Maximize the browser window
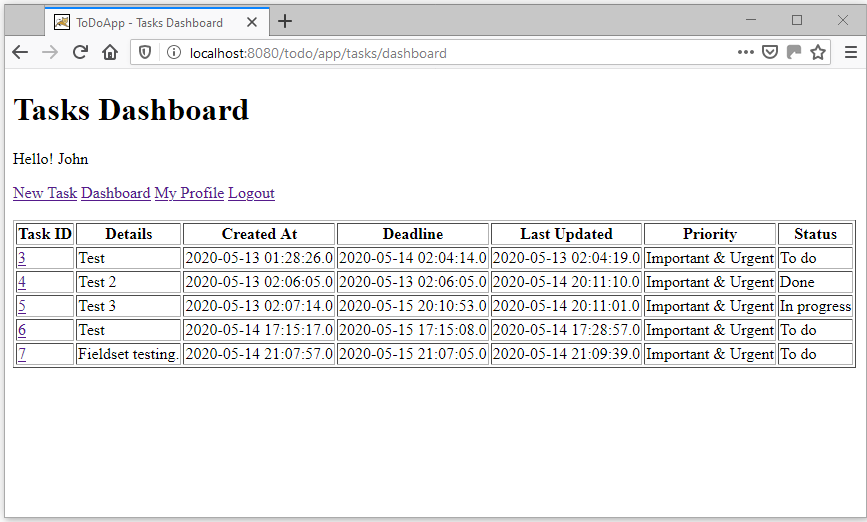Image resolution: width=867 pixels, height=522 pixels. coord(797,20)
